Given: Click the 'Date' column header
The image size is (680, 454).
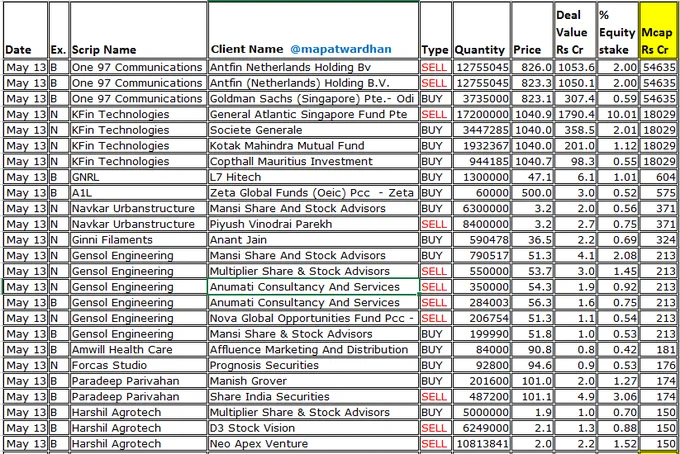Looking at the screenshot, I should pyautogui.click(x=26, y=30).
